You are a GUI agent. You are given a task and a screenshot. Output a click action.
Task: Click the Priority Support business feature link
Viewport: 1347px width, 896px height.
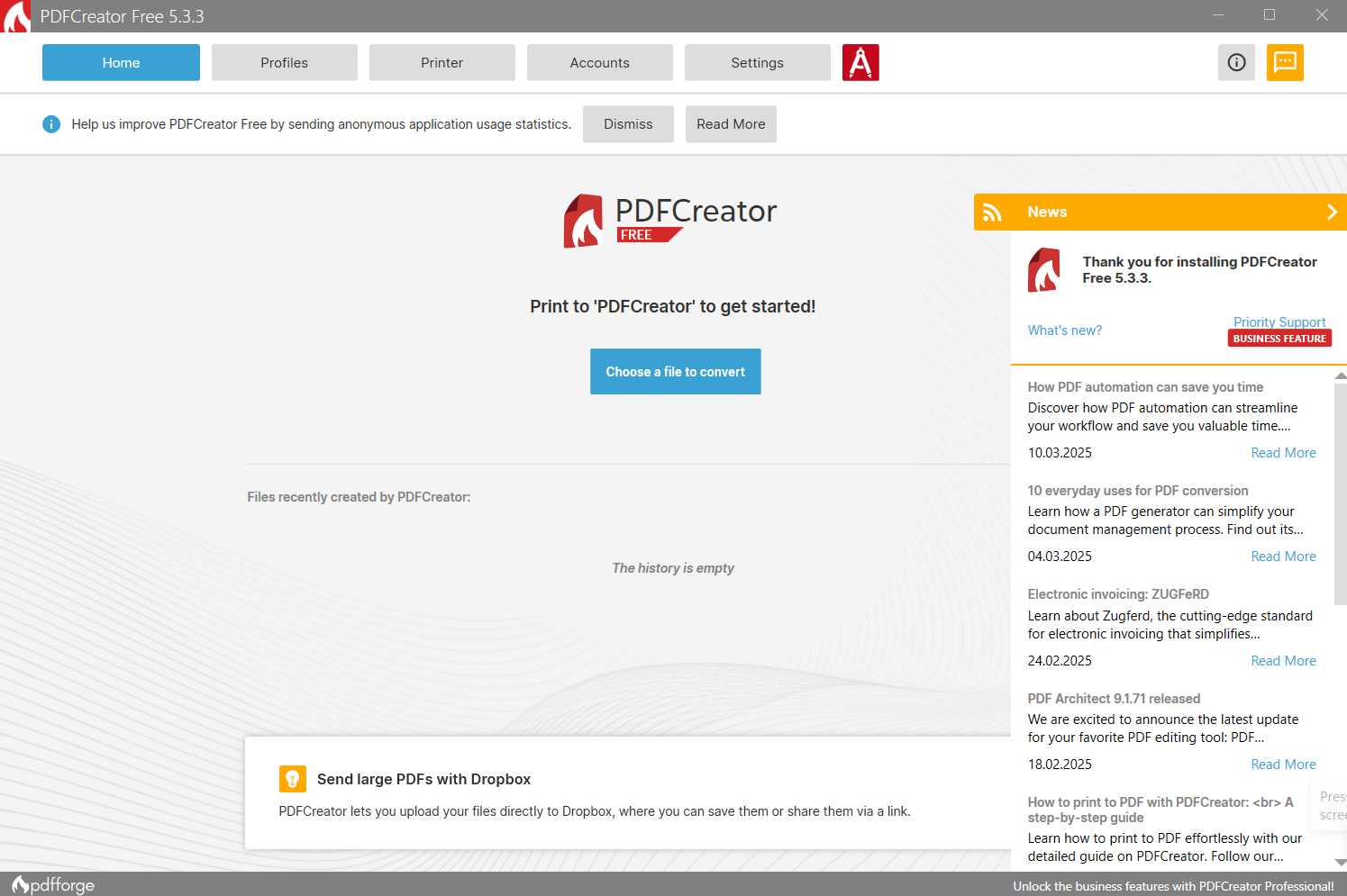(x=1279, y=321)
